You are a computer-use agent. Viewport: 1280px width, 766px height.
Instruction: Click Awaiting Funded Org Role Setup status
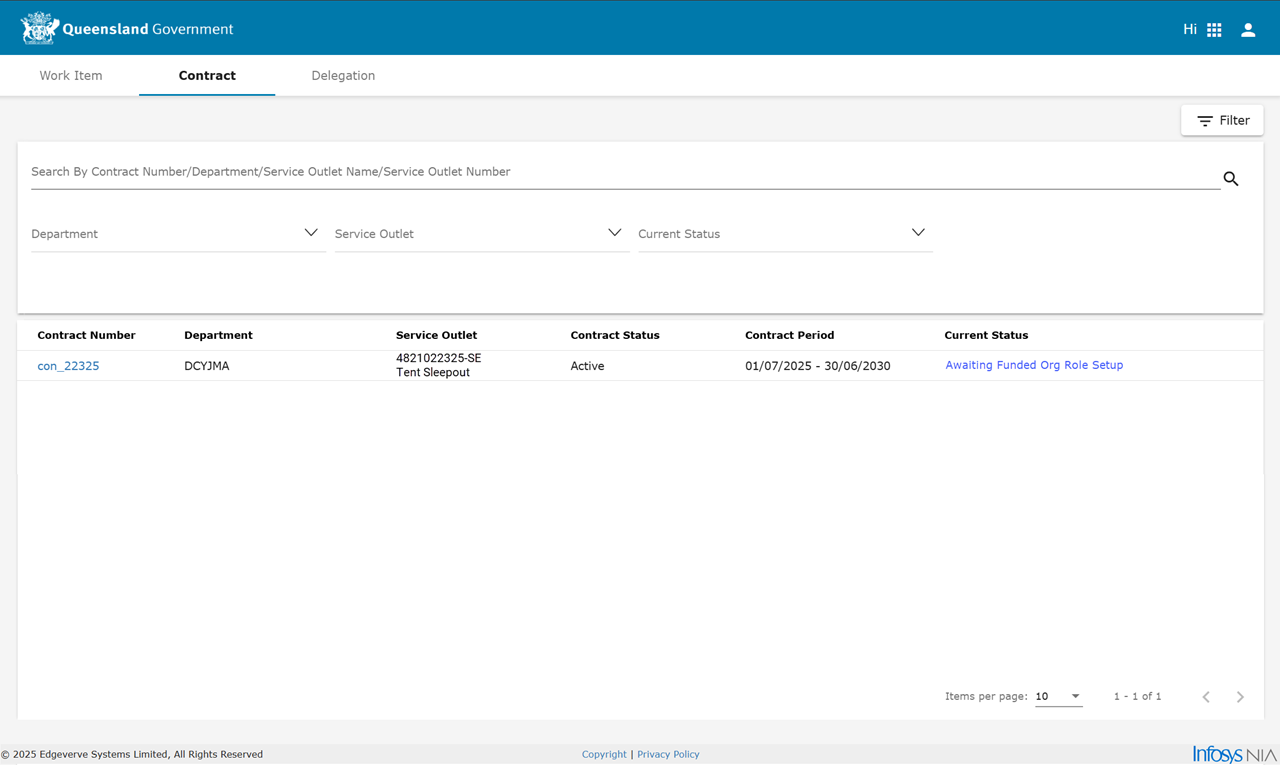coord(1034,365)
